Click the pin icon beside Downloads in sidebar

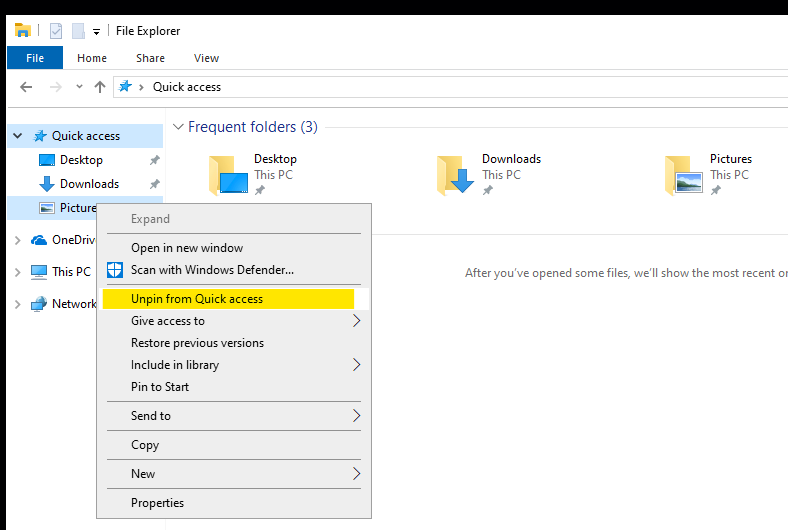point(155,184)
